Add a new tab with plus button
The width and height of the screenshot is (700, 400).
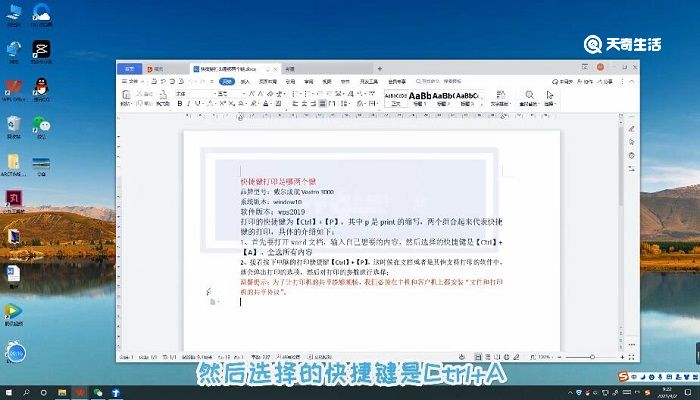click(x=379, y=69)
